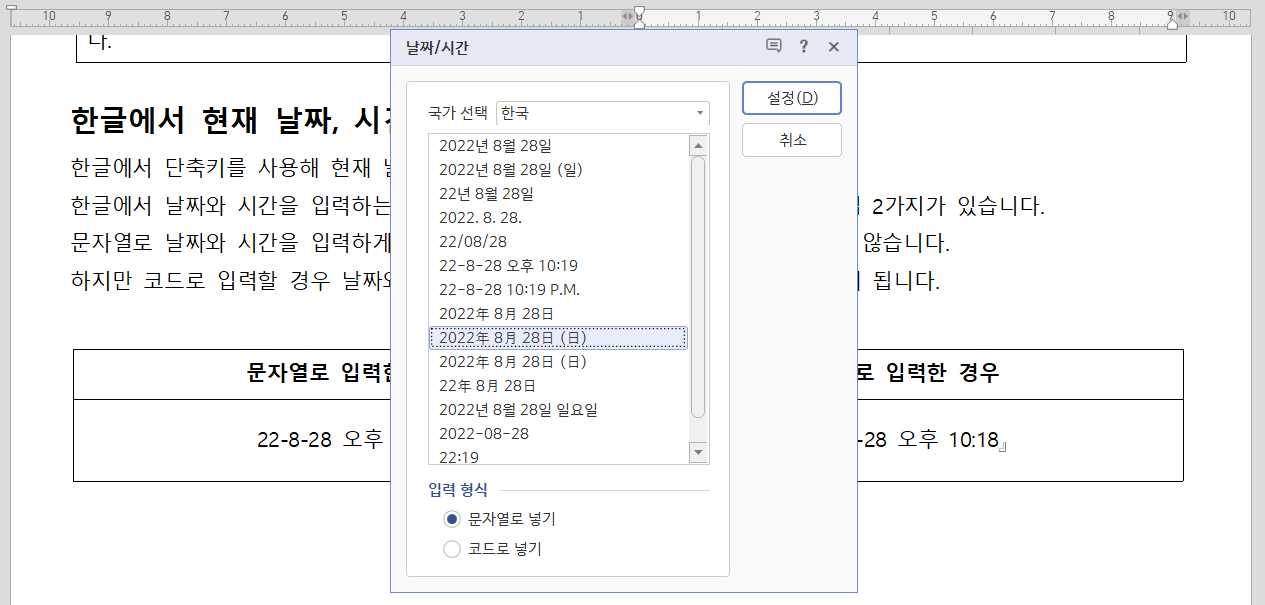Select highlighted format 2022年 8月 28日 (日)

point(558,338)
